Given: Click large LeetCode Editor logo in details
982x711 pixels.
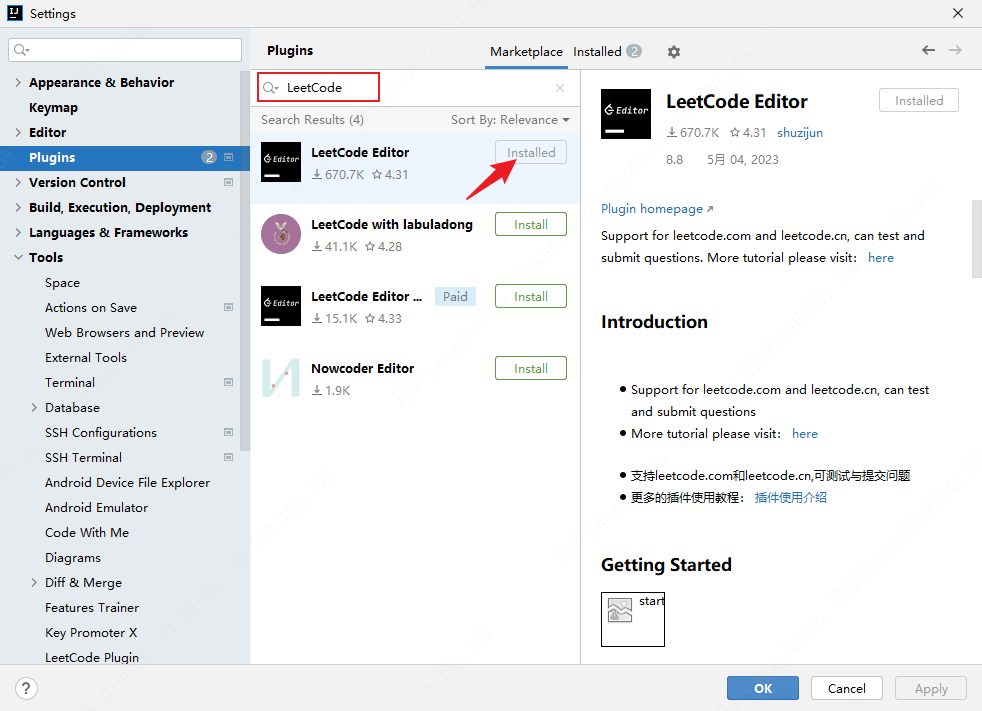Looking at the screenshot, I should (x=626, y=113).
